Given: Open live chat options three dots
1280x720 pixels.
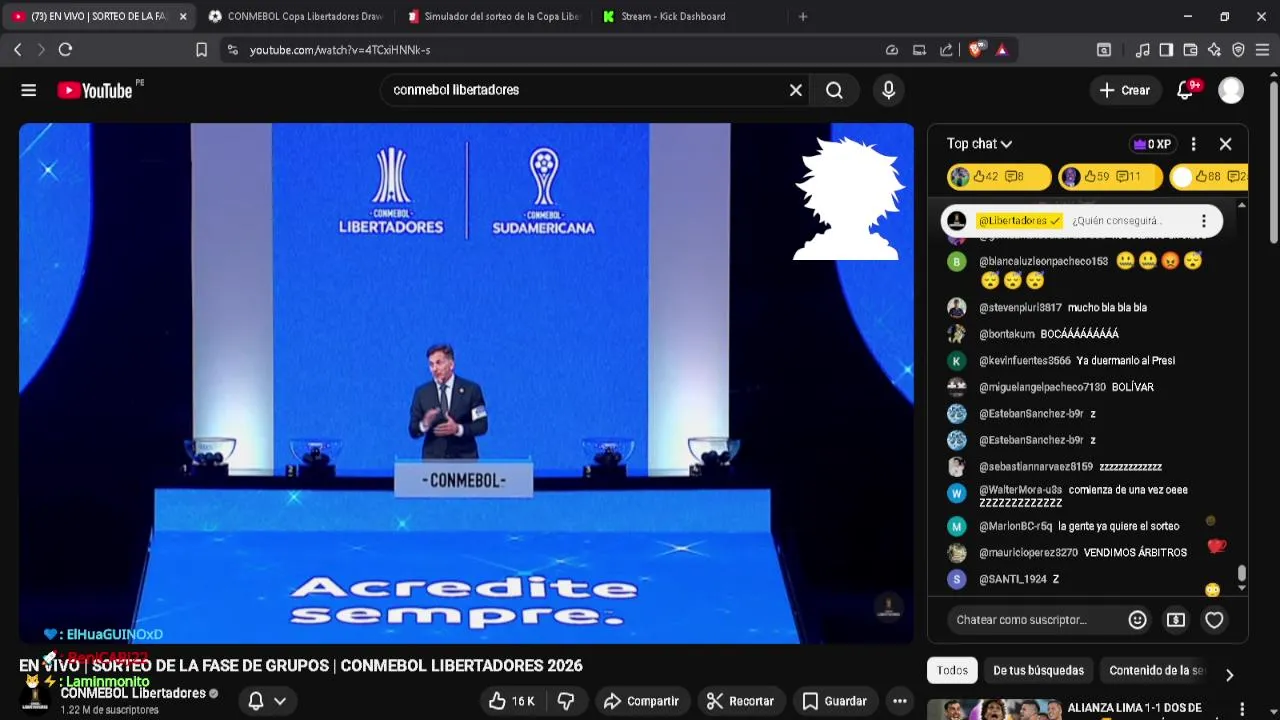Looking at the screenshot, I should pyautogui.click(x=1193, y=144).
